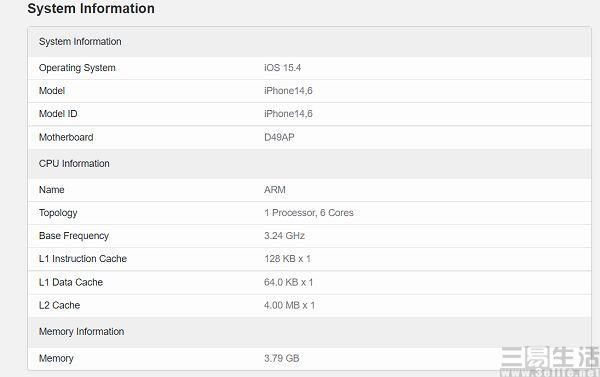Click the 1 Processor, 6 Cores value
Image resolution: width=600 pixels, height=377 pixels.
309,213
